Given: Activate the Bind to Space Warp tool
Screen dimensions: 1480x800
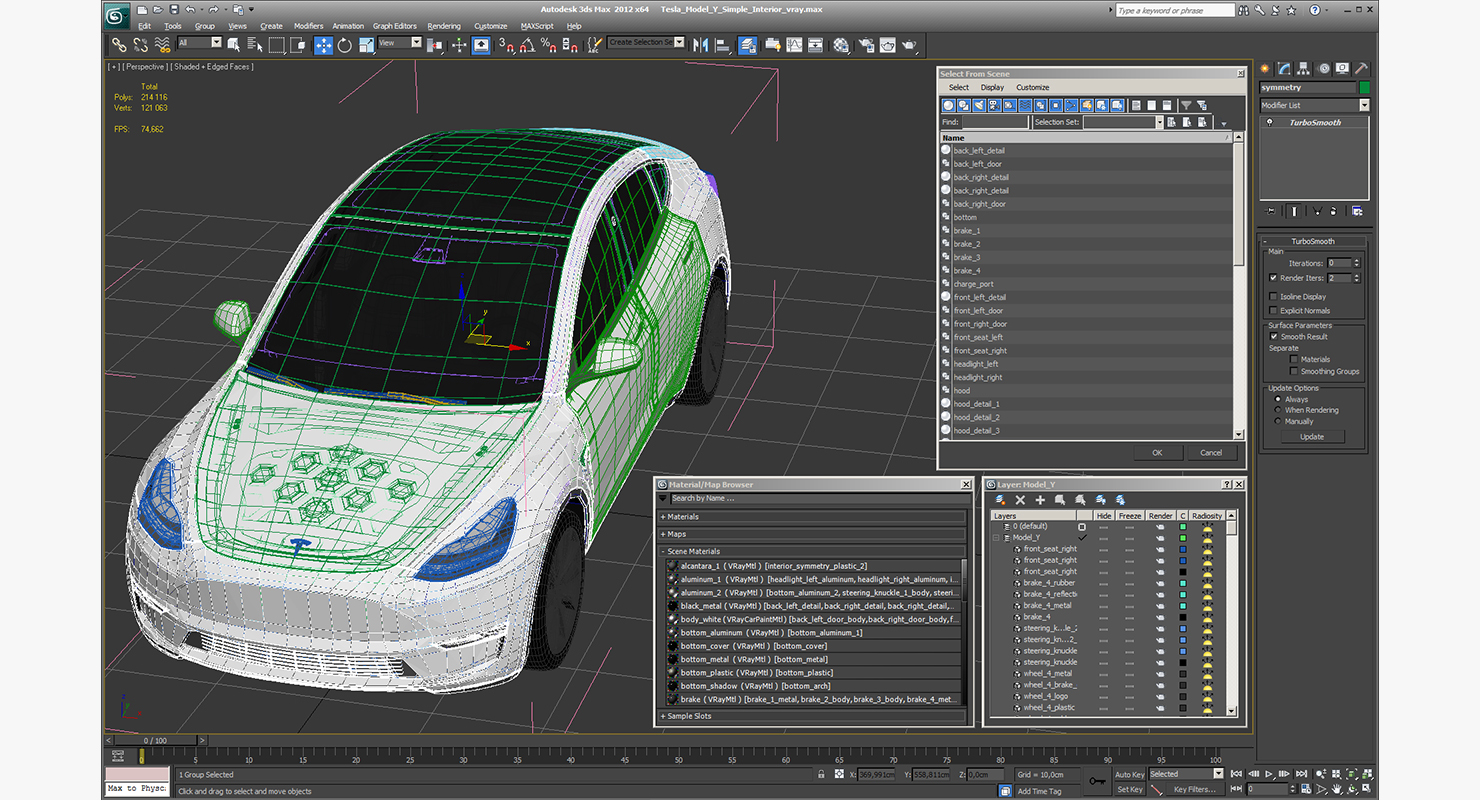Looking at the screenshot, I should [x=164, y=45].
